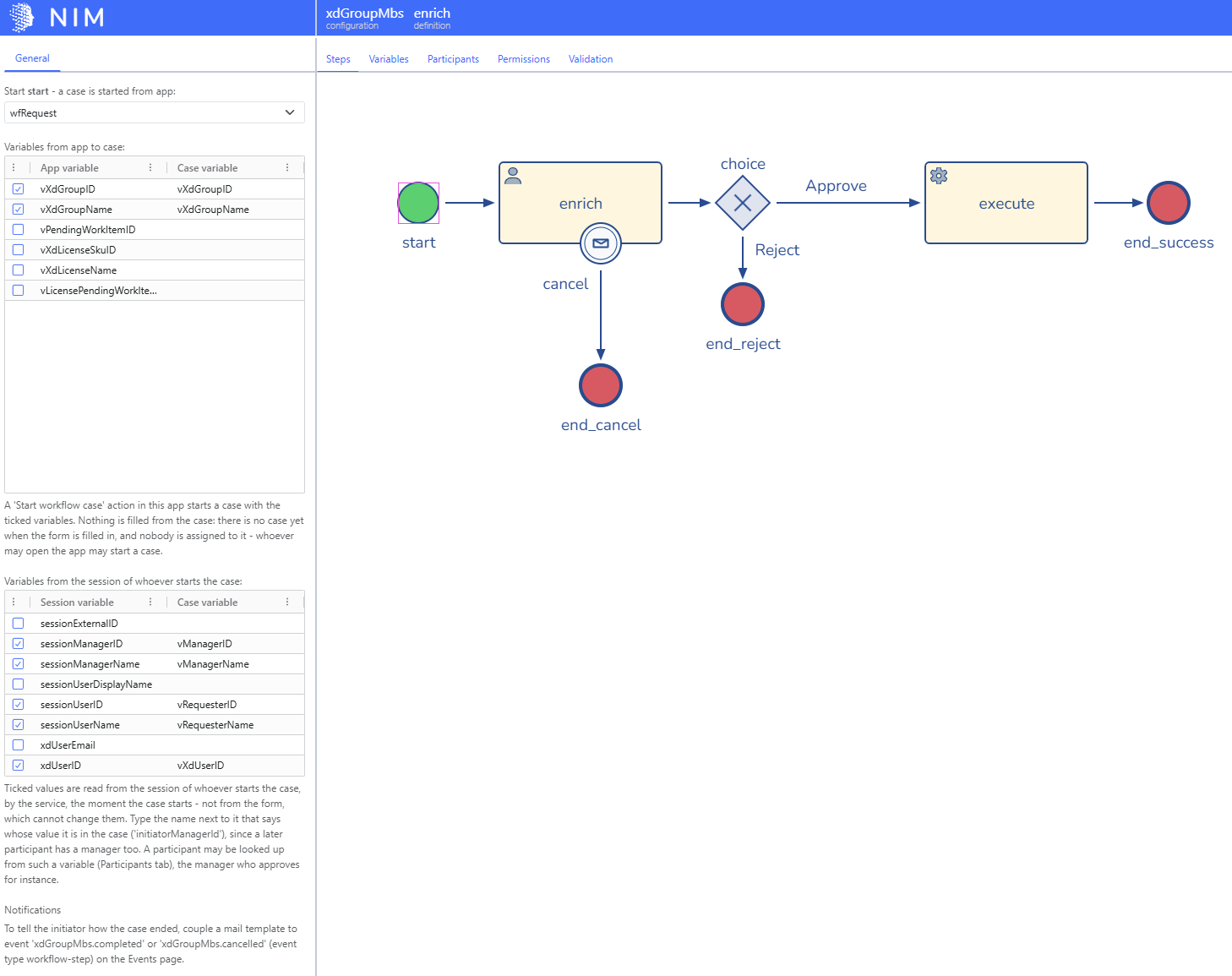This screenshot has width=1232, height=976.
Task: Open the Participants tab
Action: point(453,59)
